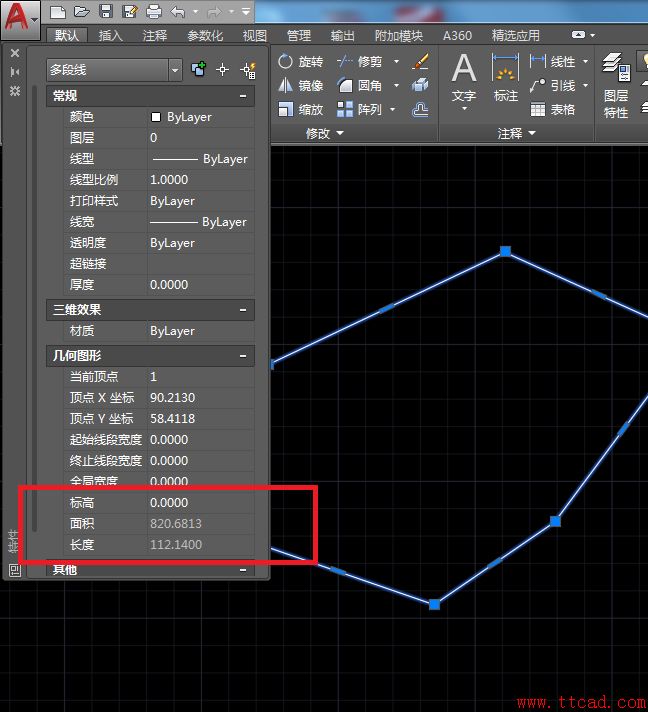Open properties palette settings menu
This screenshot has width=648, height=712.
tap(15, 91)
